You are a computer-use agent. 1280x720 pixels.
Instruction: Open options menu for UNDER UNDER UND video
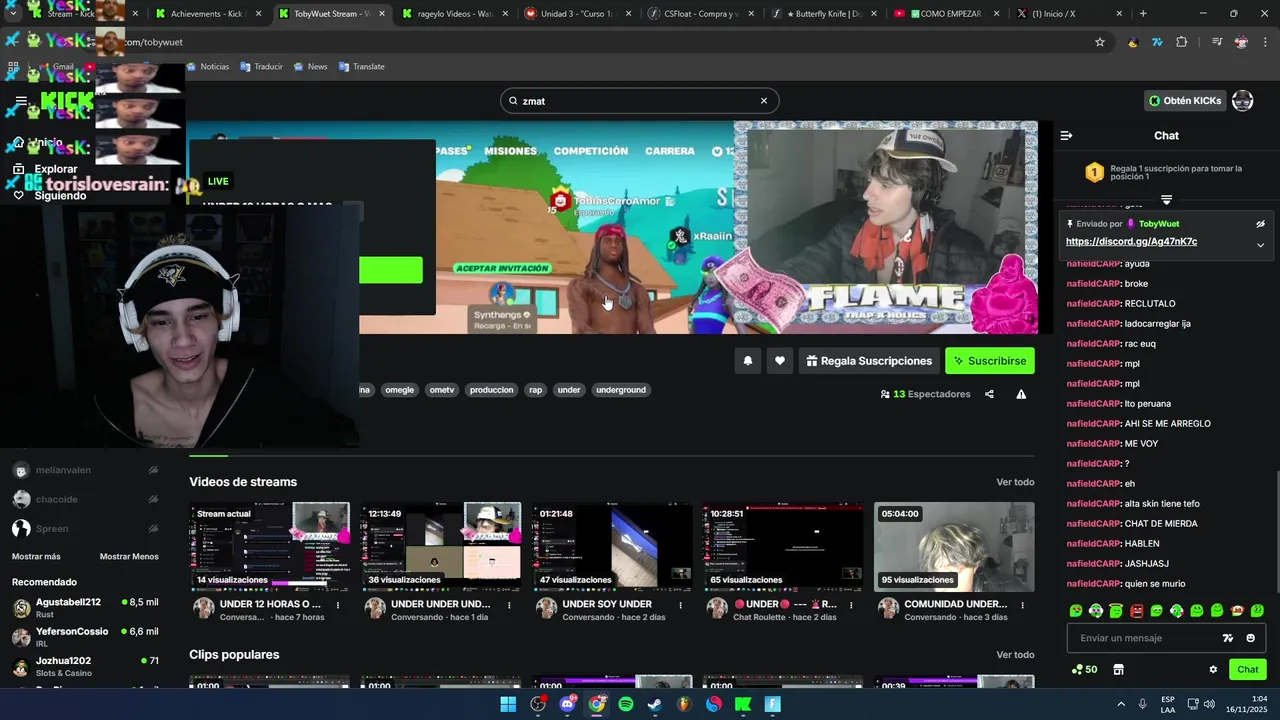(x=509, y=605)
